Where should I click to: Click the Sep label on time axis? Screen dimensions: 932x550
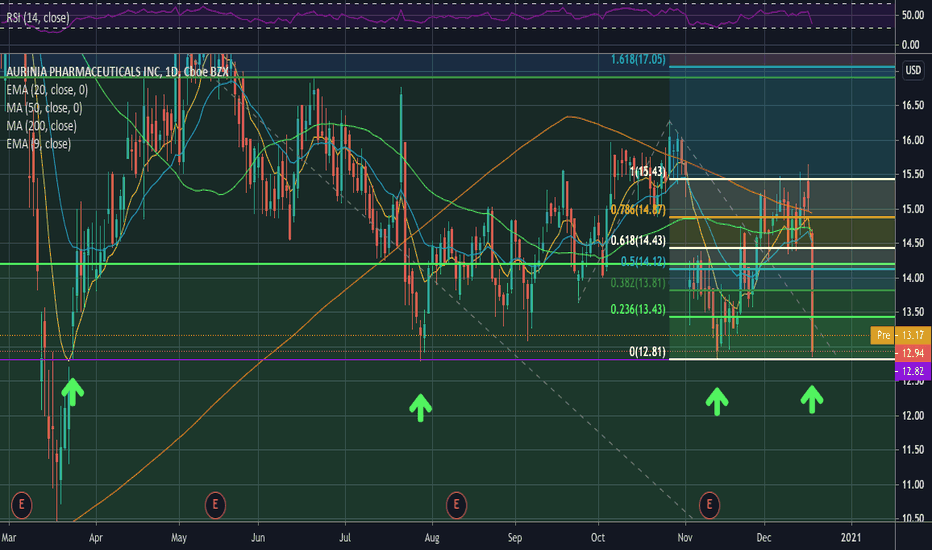coord(515,538)
